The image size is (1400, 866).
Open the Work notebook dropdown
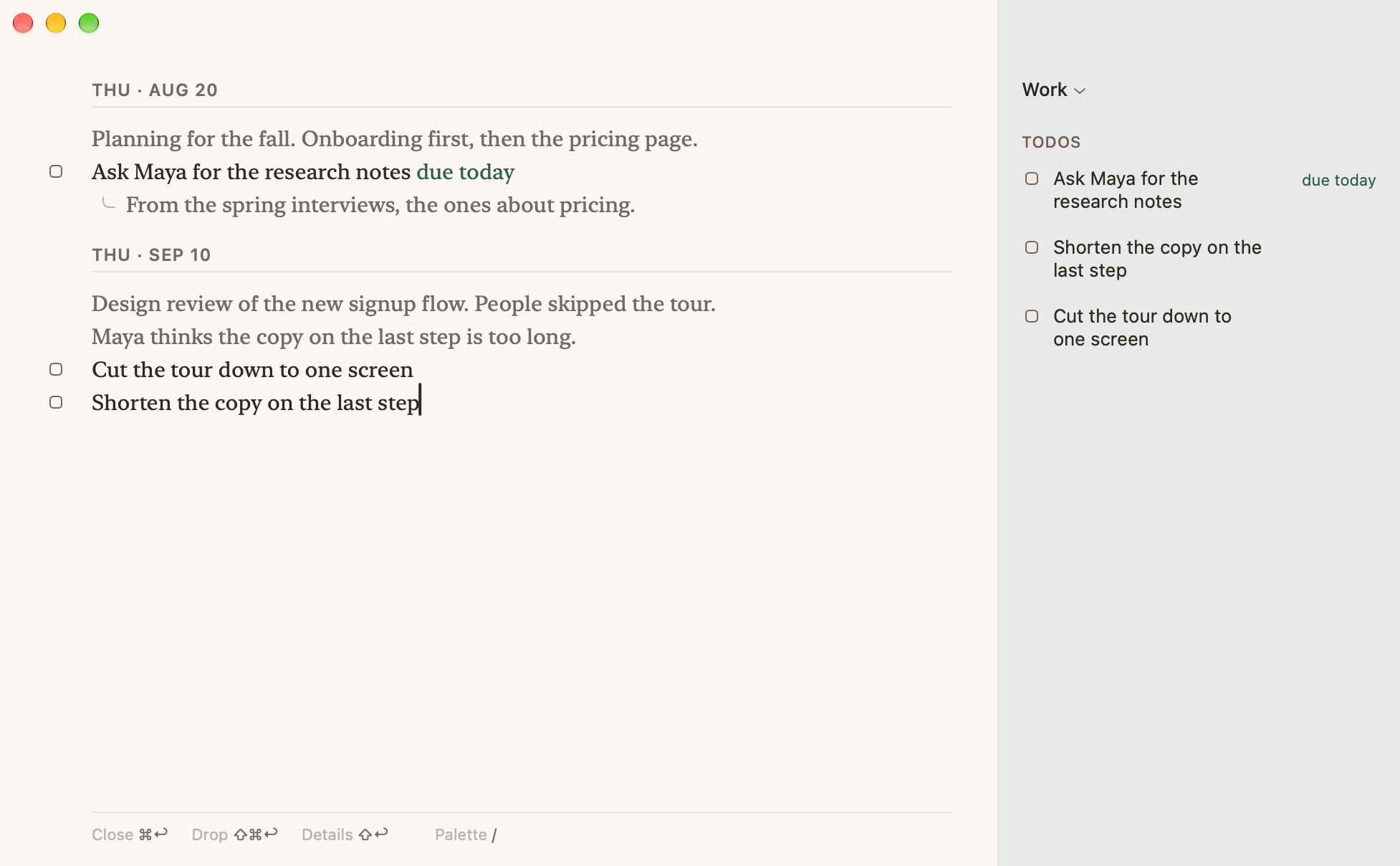tap(1054, 90)
